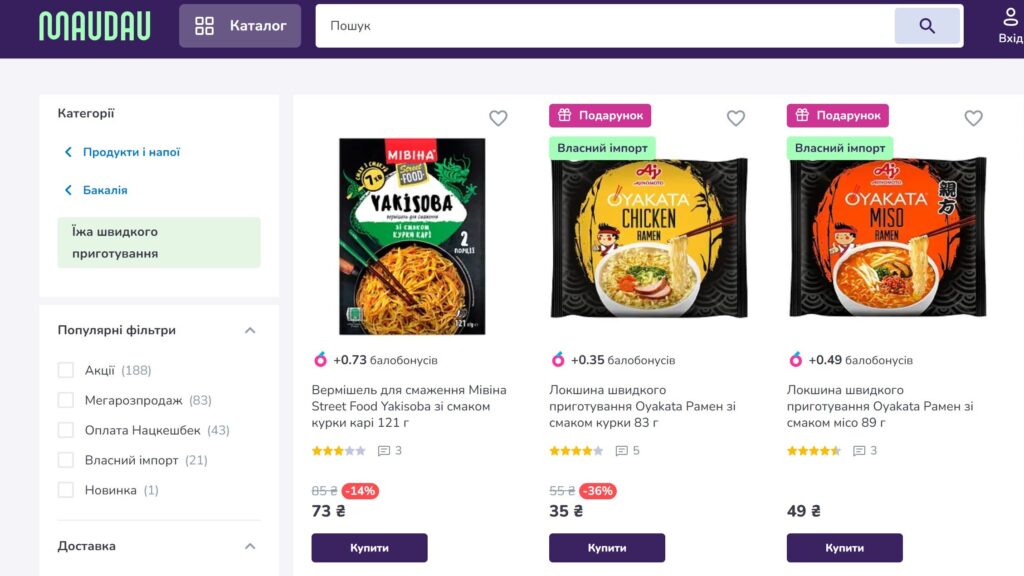Screen dimensions: 1024x576
Task: Check the Мегарозпродаж filter
Action: pos(66,400)
